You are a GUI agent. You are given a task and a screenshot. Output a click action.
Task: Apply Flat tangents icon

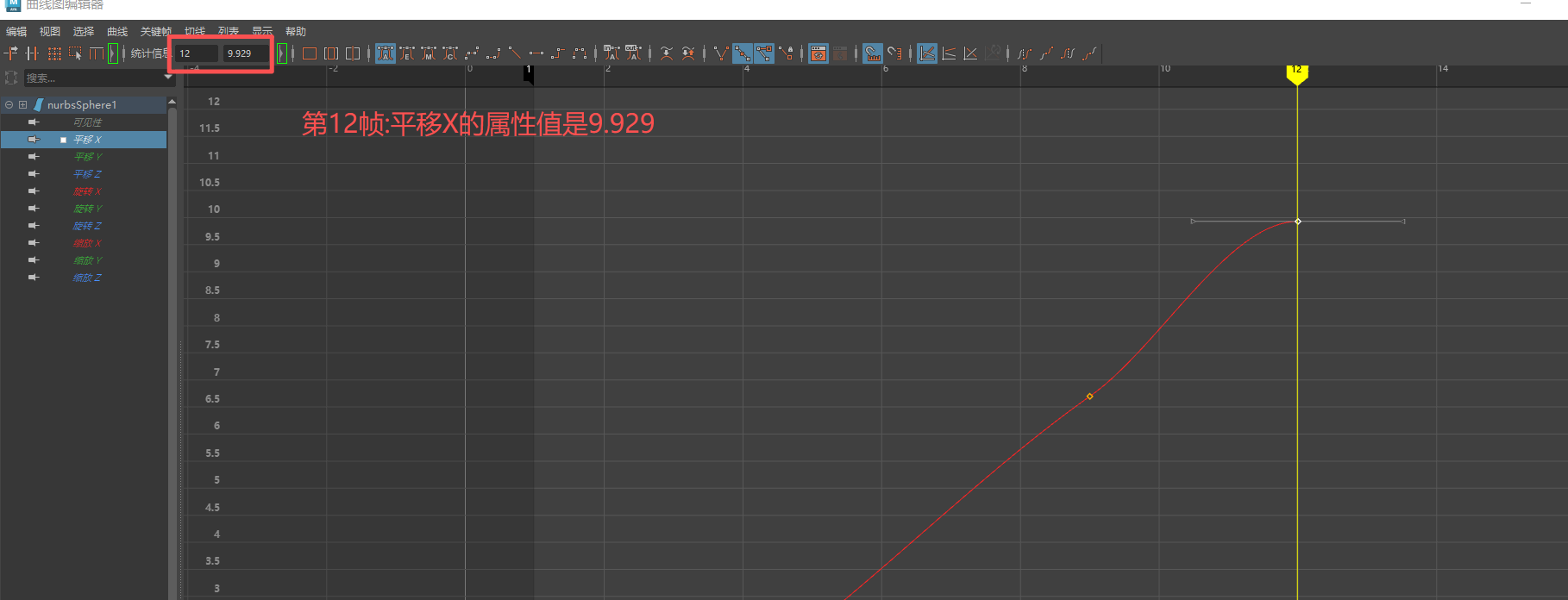(x=536, y=53)
